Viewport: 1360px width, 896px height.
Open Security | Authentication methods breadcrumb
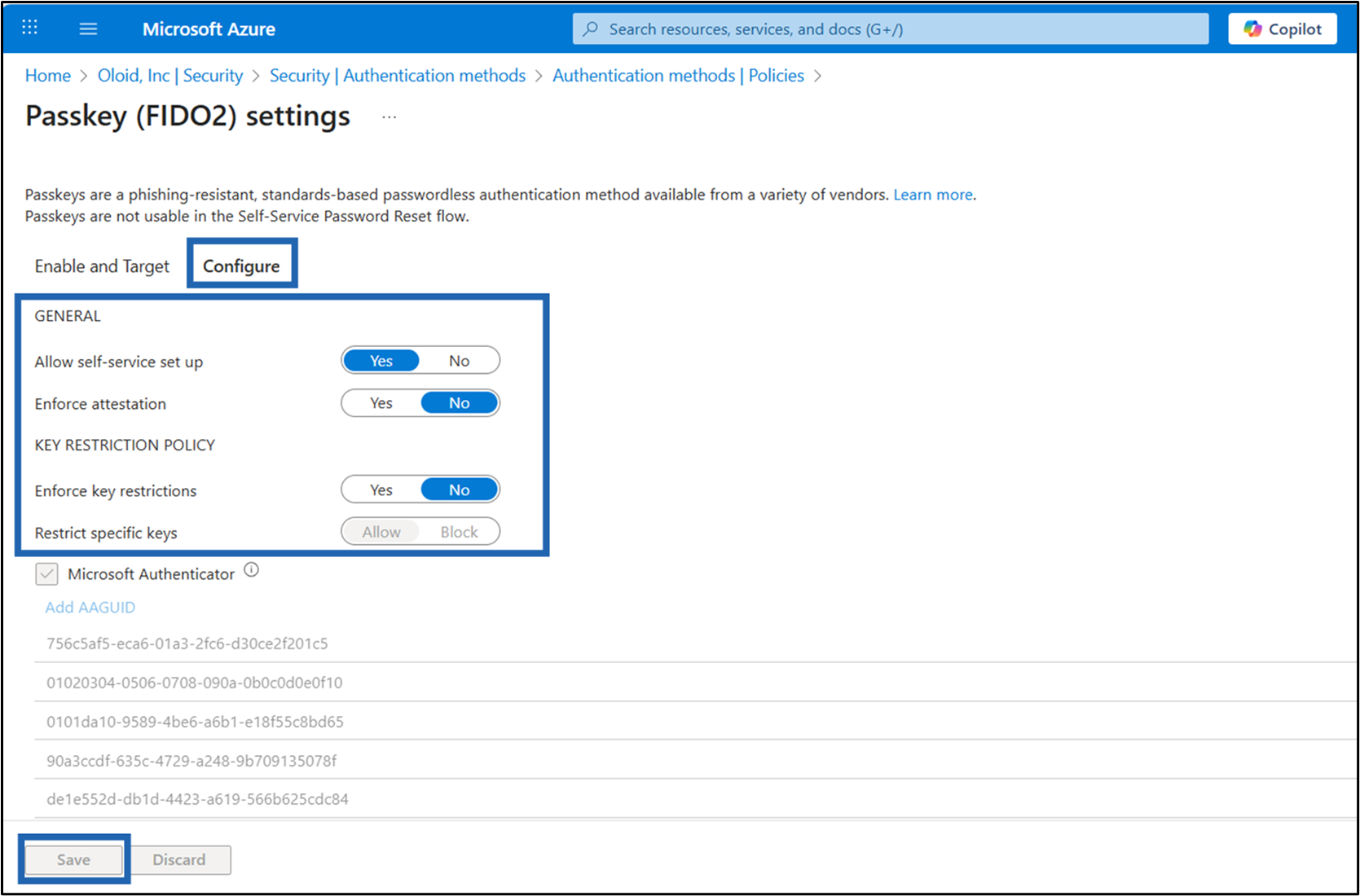pyautogui.click(x=398, y=76)
